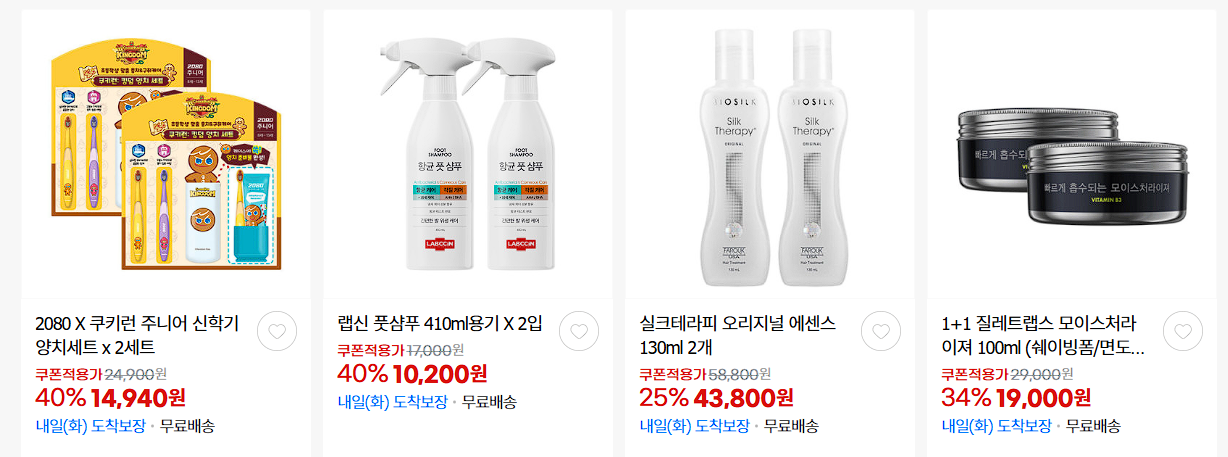Select 1+1 질레트랩스 모이스처라이저 100ml title
Viewport: 1228px width, 457px height.
point(1043,336)
